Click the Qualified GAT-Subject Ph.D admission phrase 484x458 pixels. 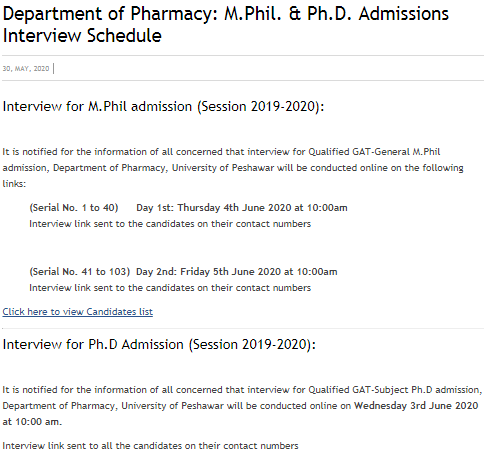(x=394, y=390)
